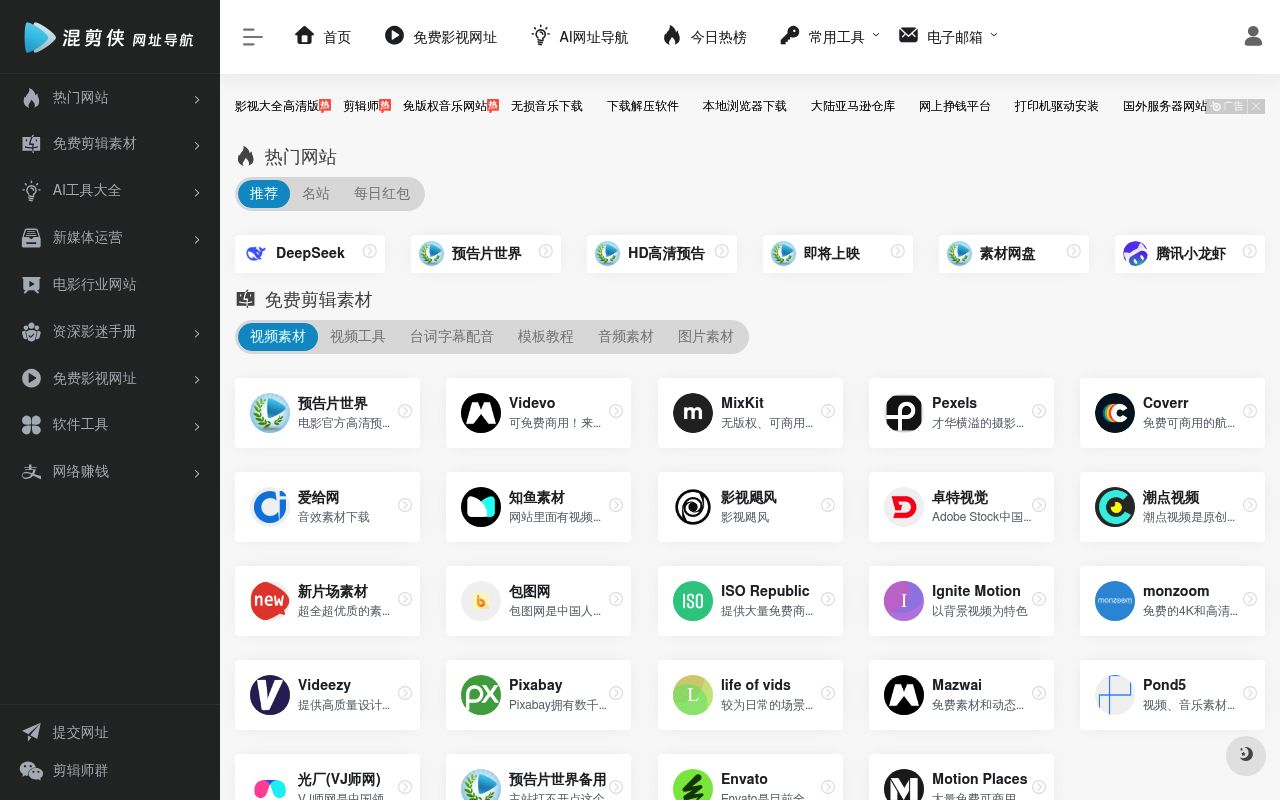Open AI网址导航 in top navigation
Screen dimensions: 1280x800
click(580, 37)
